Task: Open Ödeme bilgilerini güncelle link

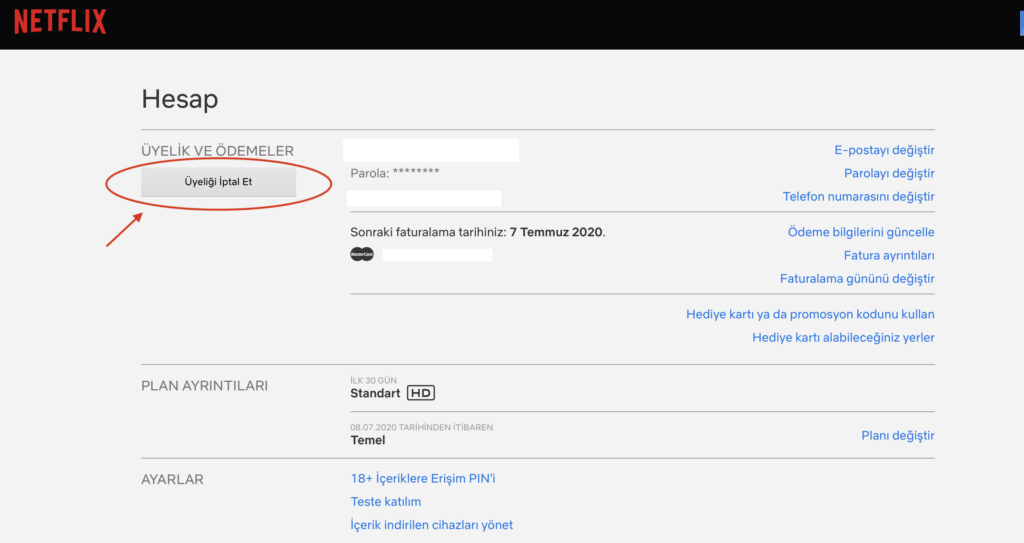Action: [x=861, y=232]
